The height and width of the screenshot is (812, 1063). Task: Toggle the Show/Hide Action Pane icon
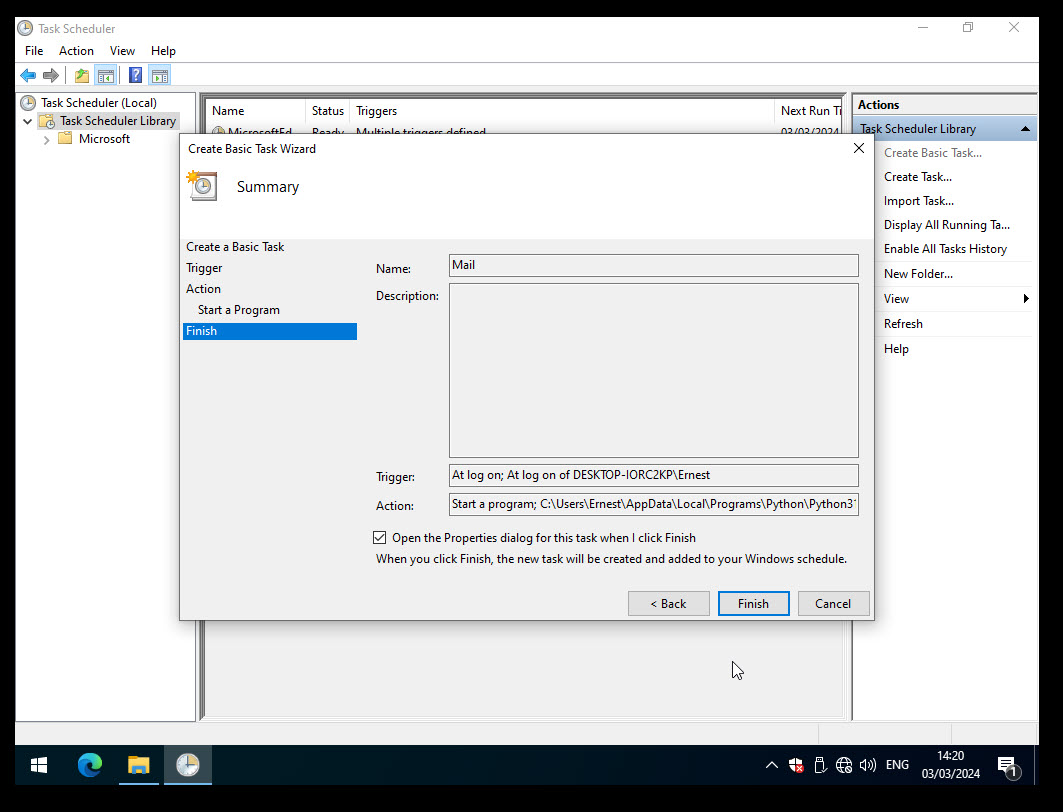tap(159, 75)
